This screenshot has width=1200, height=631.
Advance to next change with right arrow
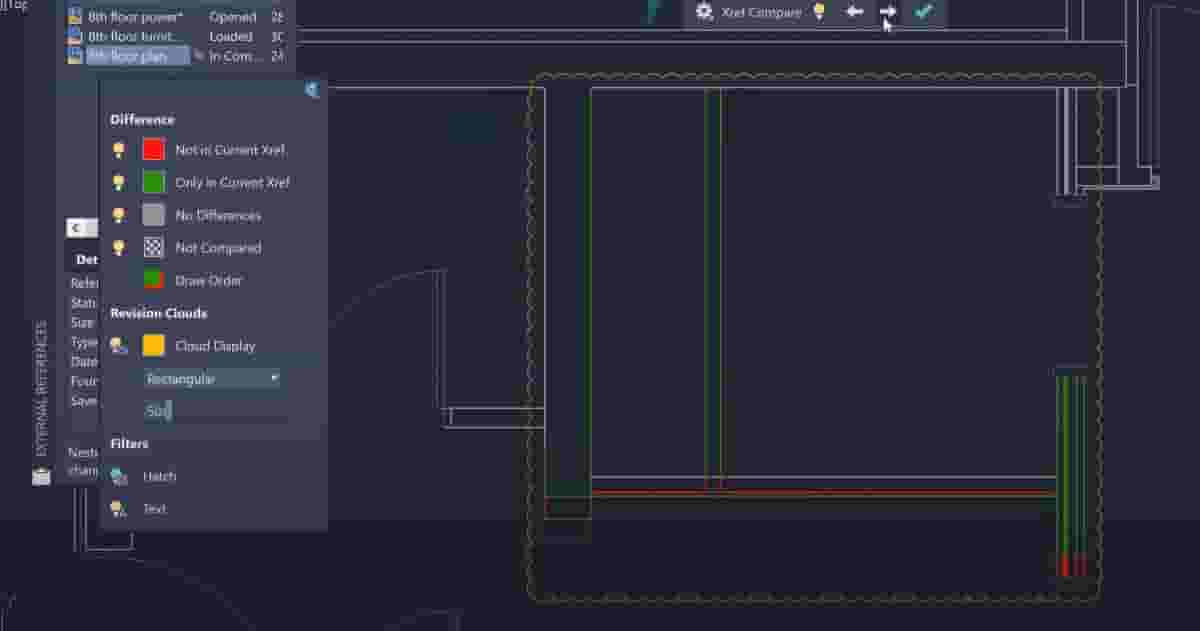pyautogui.click(x=887, y=13)
